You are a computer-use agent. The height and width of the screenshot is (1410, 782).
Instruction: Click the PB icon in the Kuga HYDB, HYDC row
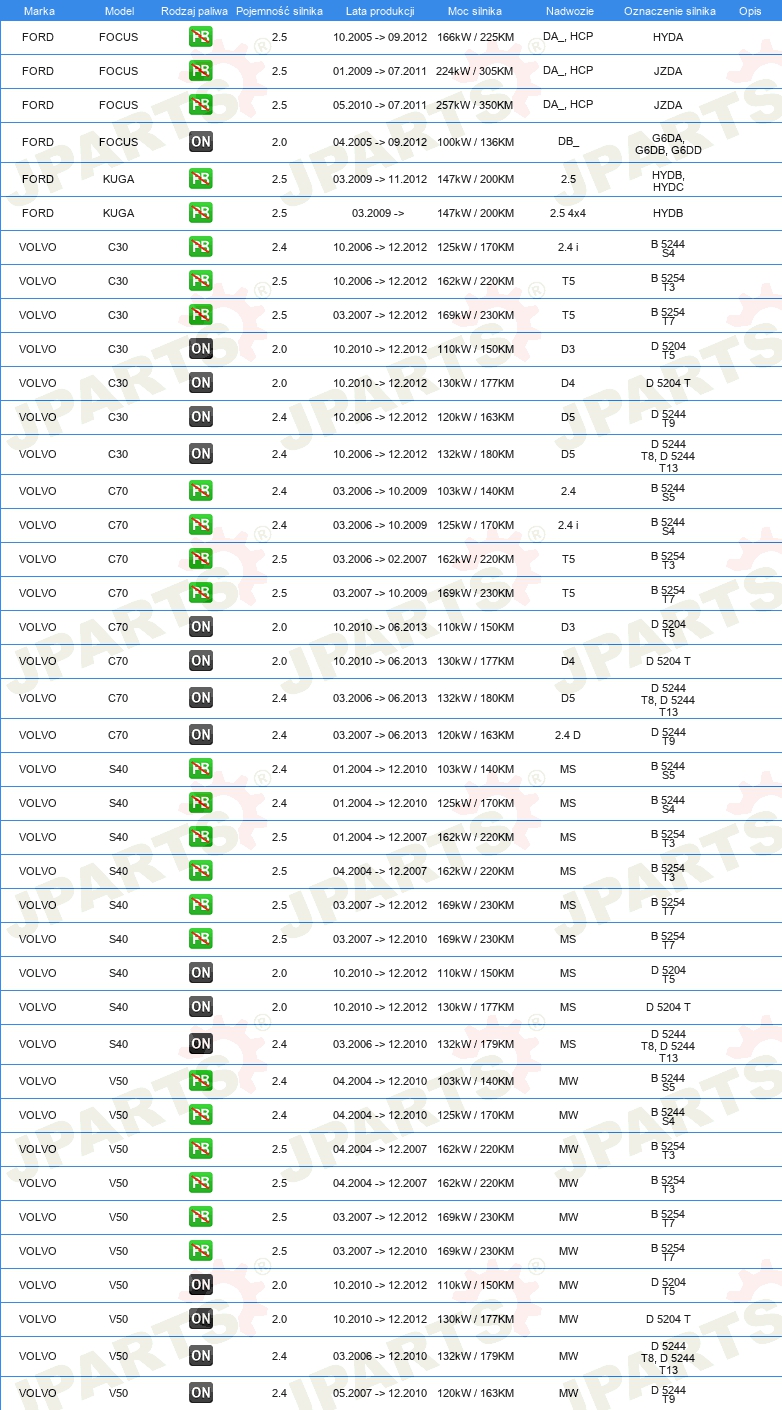click(x=201, y=179)
